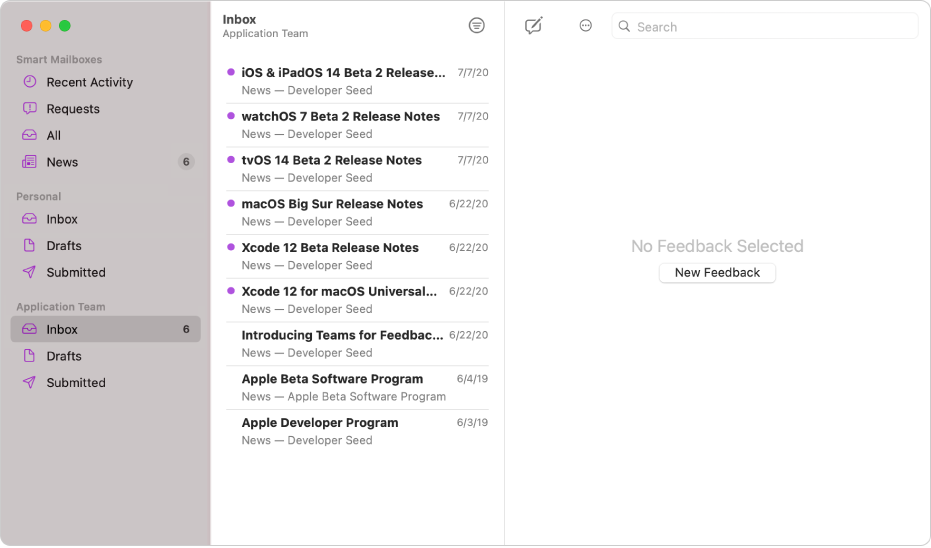The height and width of the screenshot is (548, 931).
Task: Open the Application Team Drafts folder
Action: click(x=64, y=356)
